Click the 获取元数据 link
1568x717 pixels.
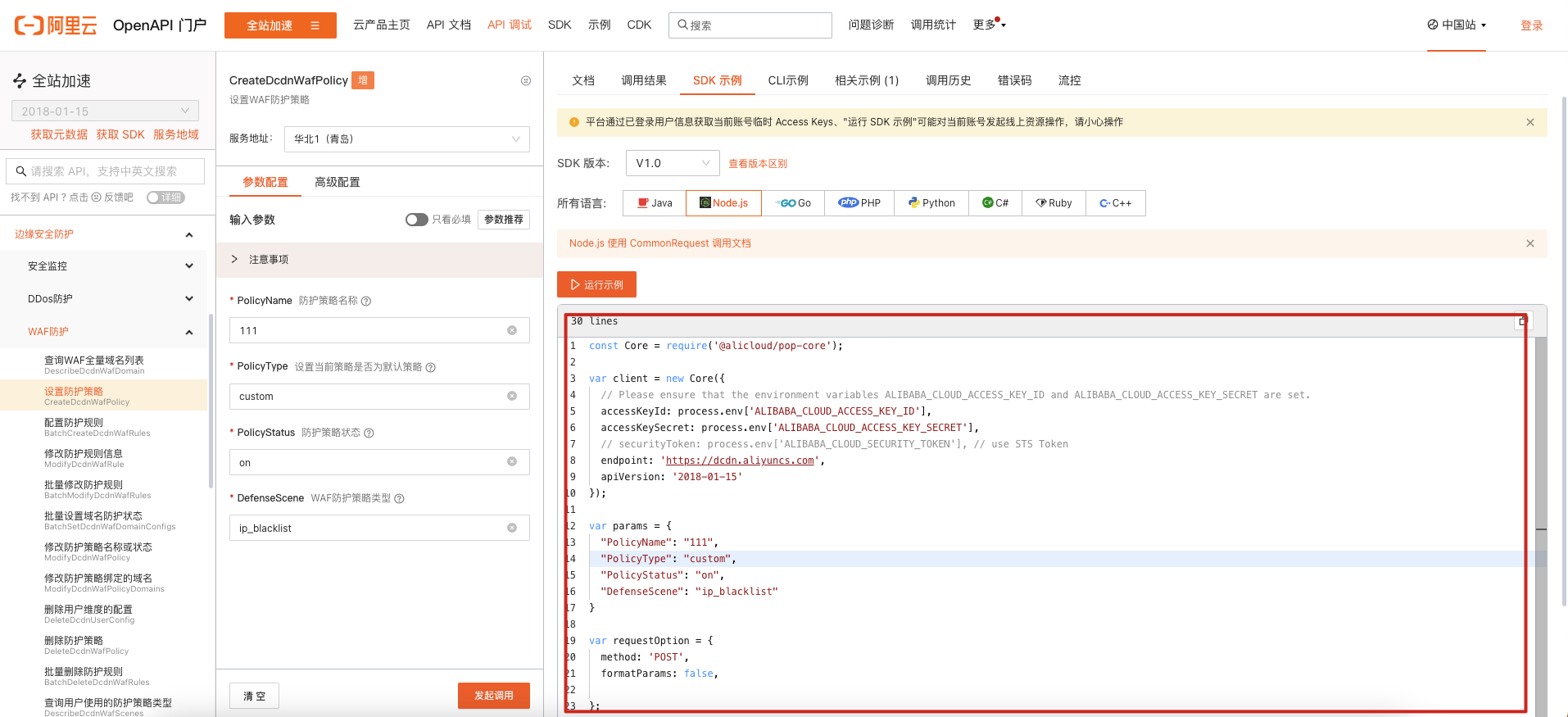59,134
